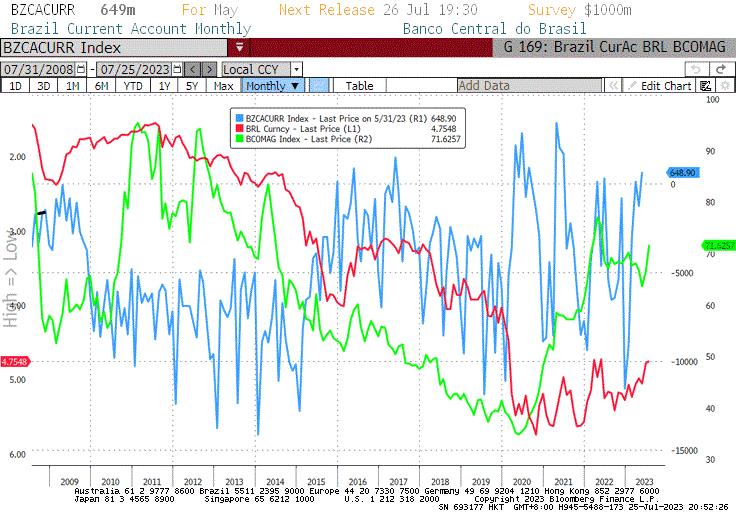Switch to the Table view
This screenshot has width=736, height=530.
[x=360, y=86]
